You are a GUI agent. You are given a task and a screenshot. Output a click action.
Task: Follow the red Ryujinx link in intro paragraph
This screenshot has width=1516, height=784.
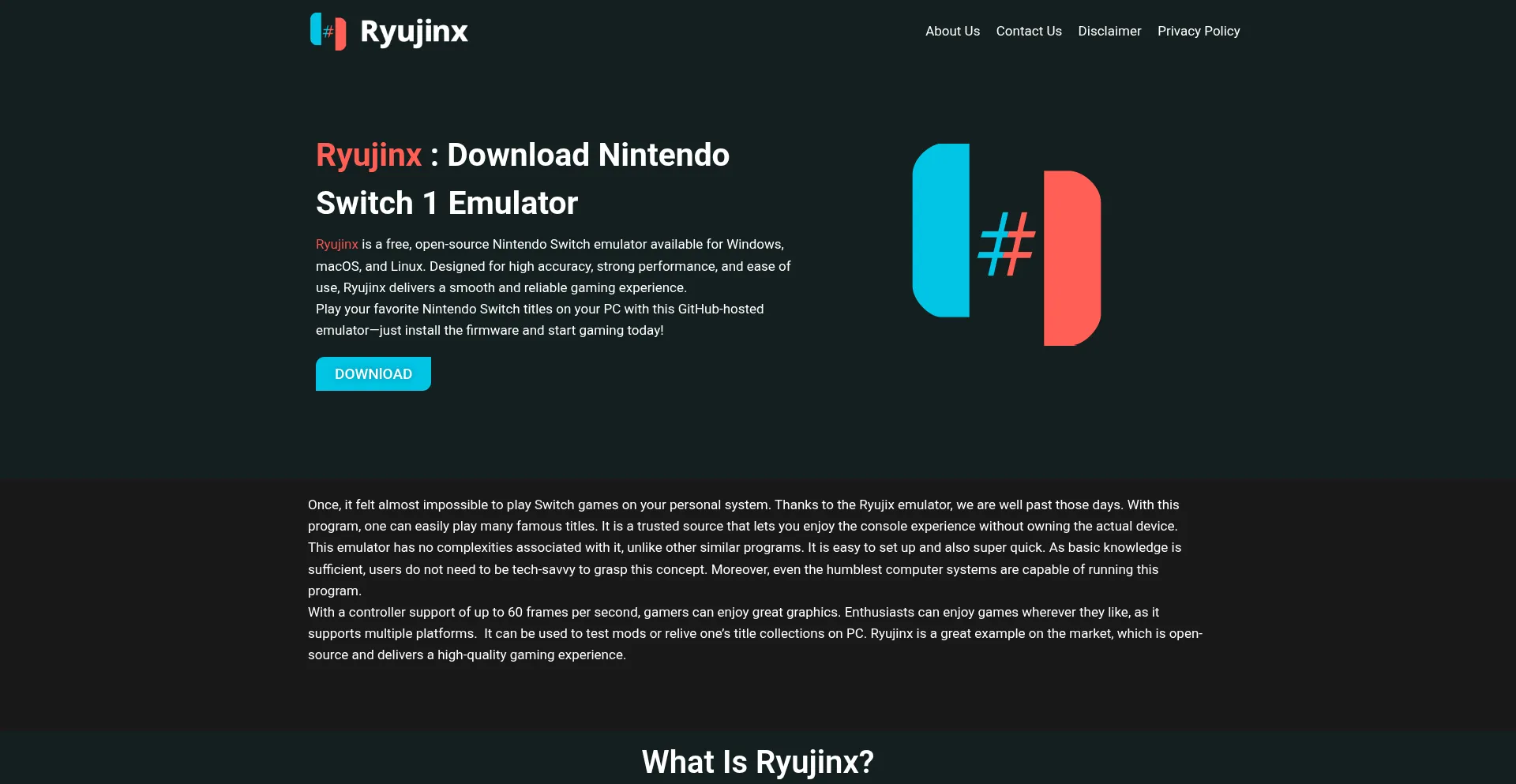(337, 245)
